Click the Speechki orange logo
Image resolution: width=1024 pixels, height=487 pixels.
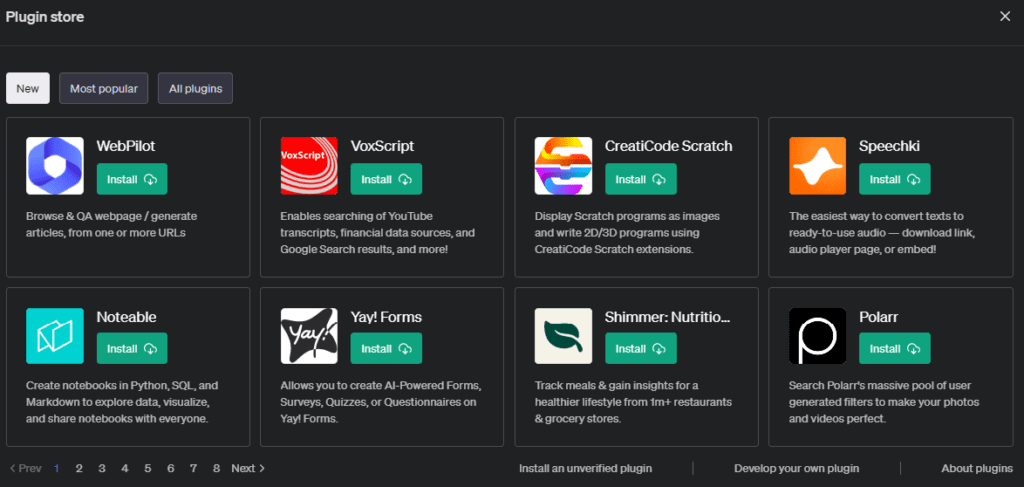coord(818,166)
